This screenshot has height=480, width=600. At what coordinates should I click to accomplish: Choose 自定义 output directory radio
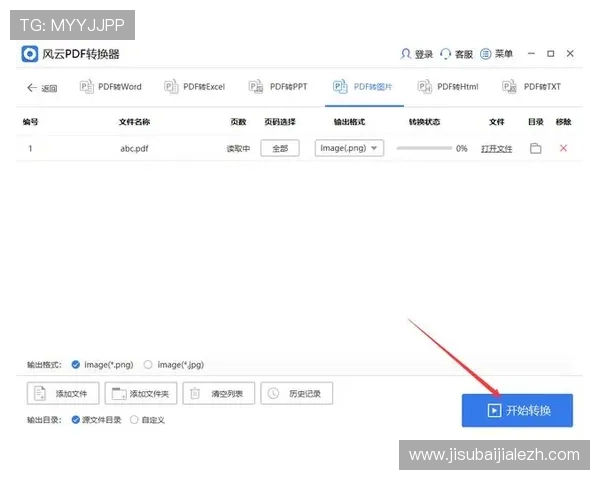134,420
